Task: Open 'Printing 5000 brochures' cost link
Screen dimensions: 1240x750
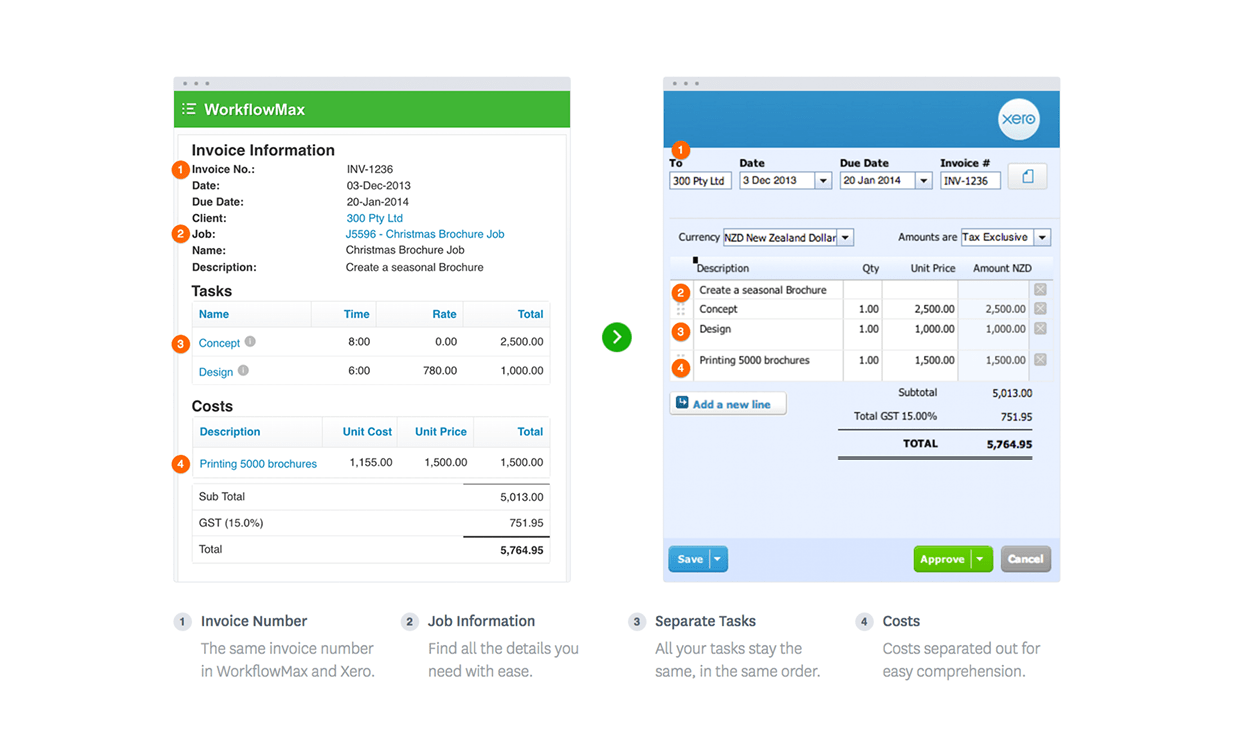Action: tap(258, 464)
